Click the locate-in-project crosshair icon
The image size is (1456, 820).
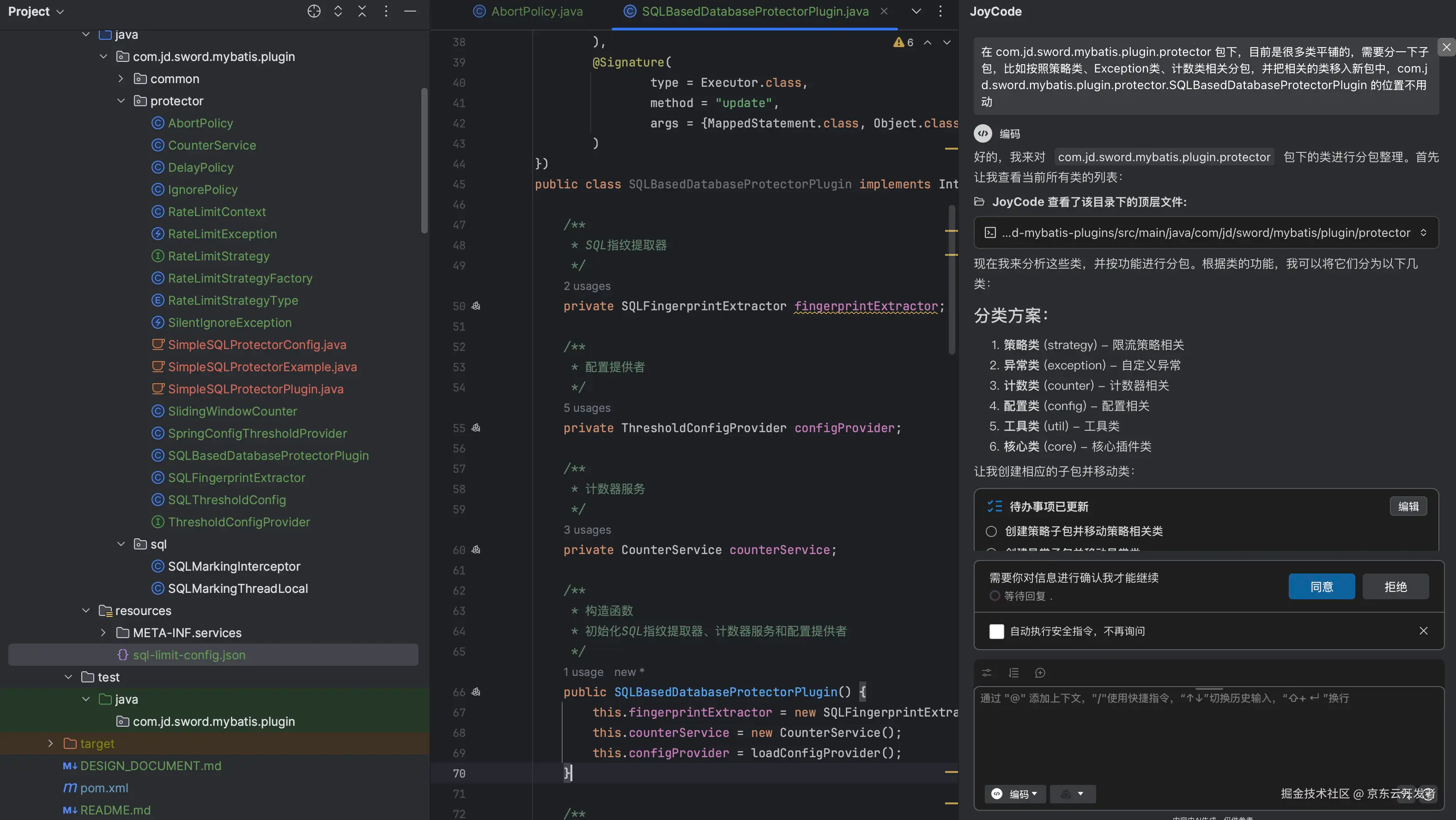(x=314, y=11)
